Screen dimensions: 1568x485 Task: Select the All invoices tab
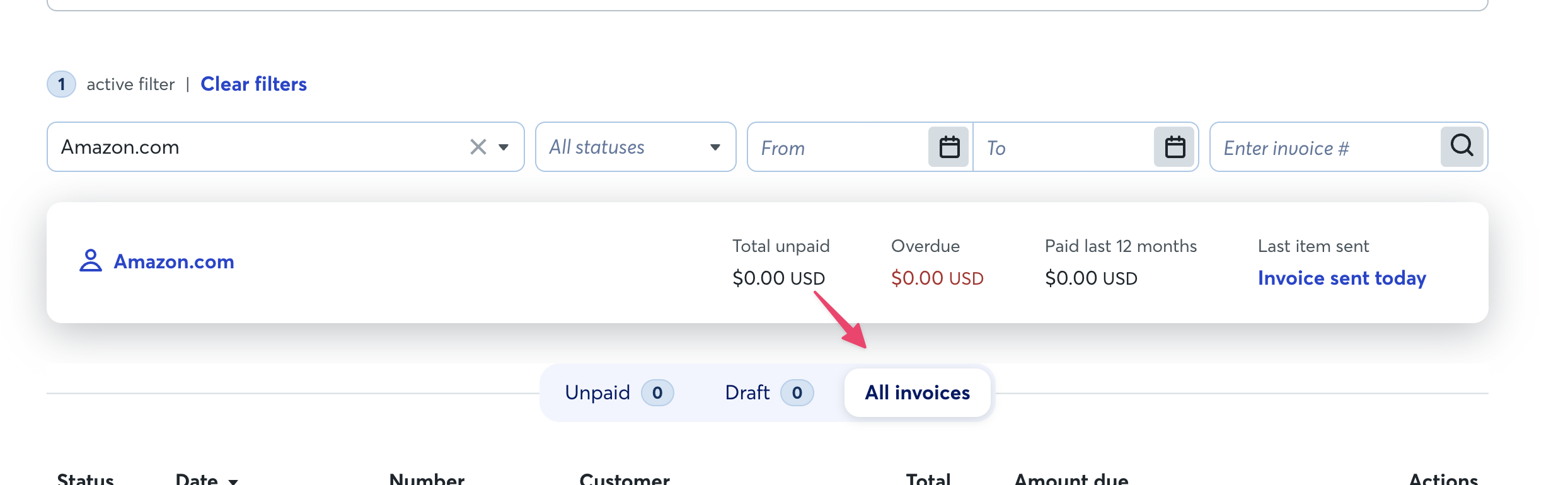click(x=917, y=393)
